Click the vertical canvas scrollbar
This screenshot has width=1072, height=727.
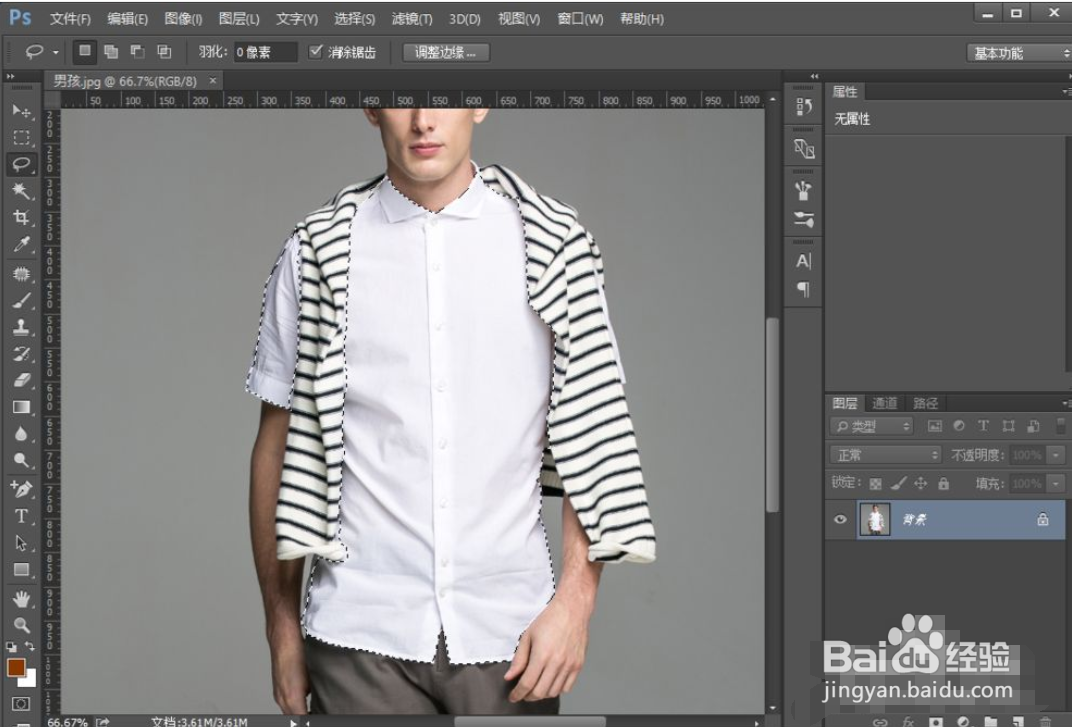pyautogui.click(x=773, y=414)
